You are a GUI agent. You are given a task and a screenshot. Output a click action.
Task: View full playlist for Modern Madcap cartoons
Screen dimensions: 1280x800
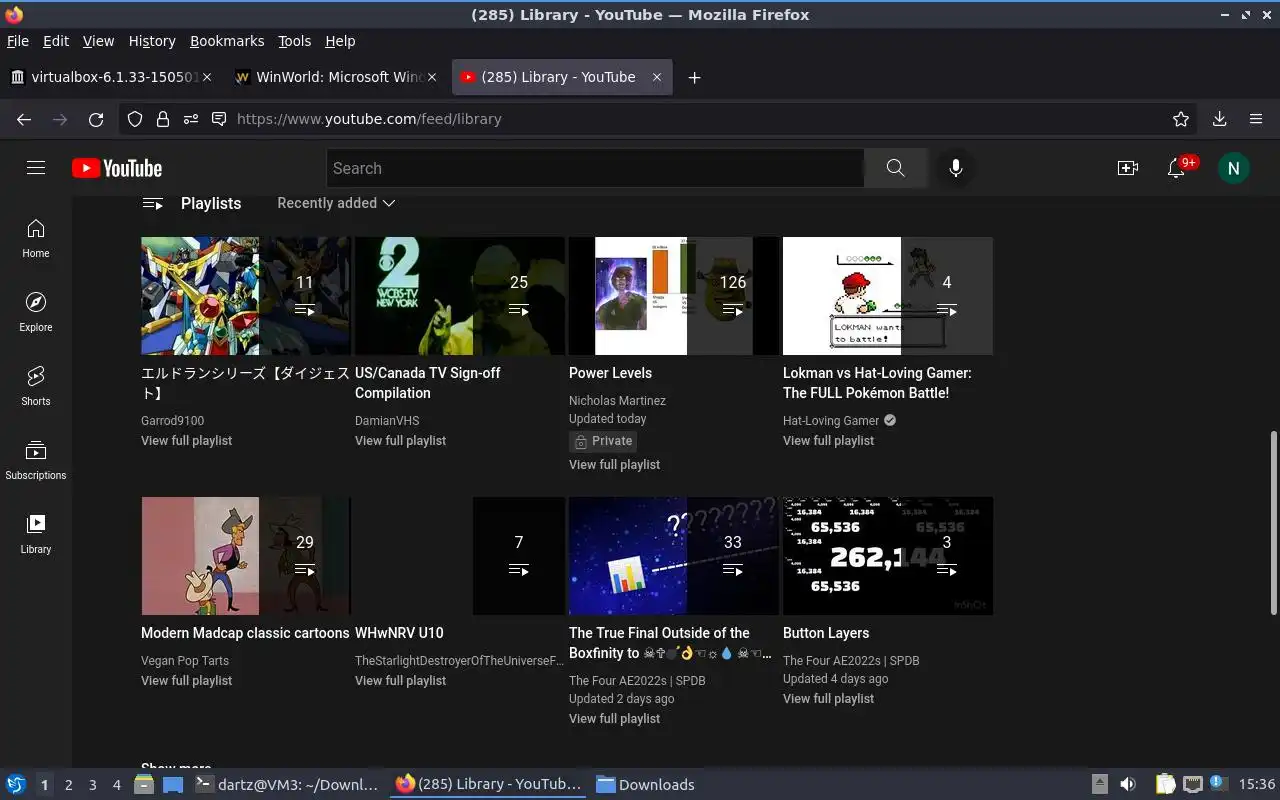[186, 681]
